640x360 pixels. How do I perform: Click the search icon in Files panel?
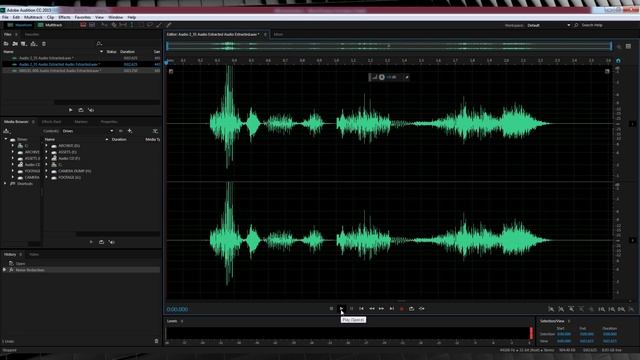99,44
